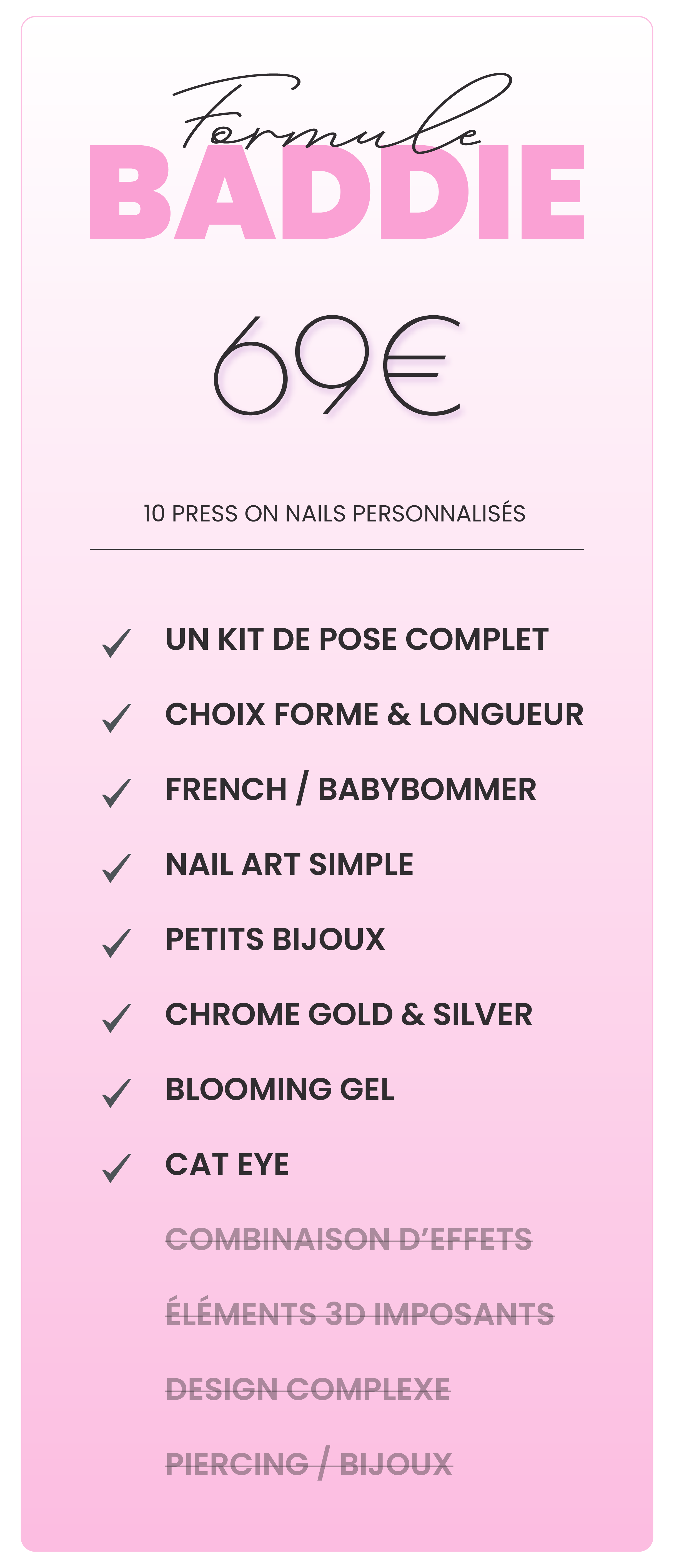Click the crossed-out ÉLÉMENTS 3D IMPOSANTS item

click(360, 1314)
